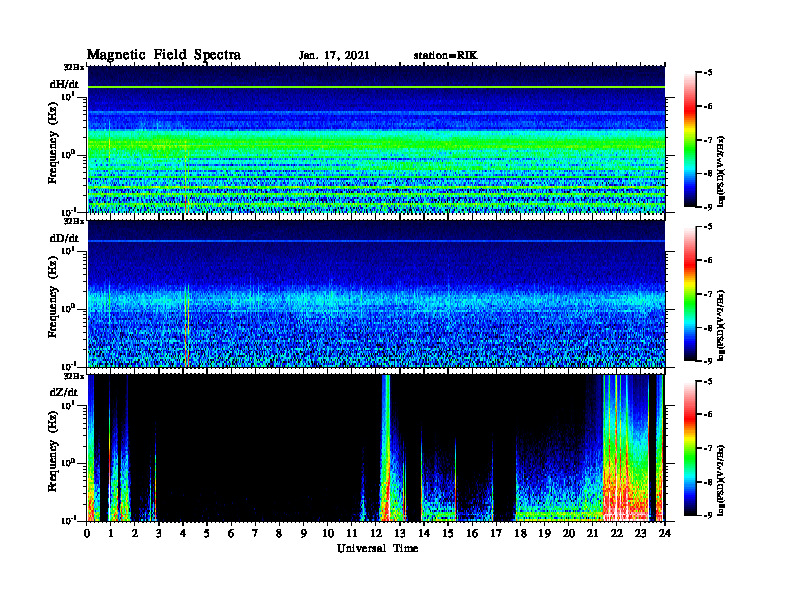This screenshot has height=612, width=792.
Task: Click the dZ/dt panel label
Action: (x=64, y=392)
